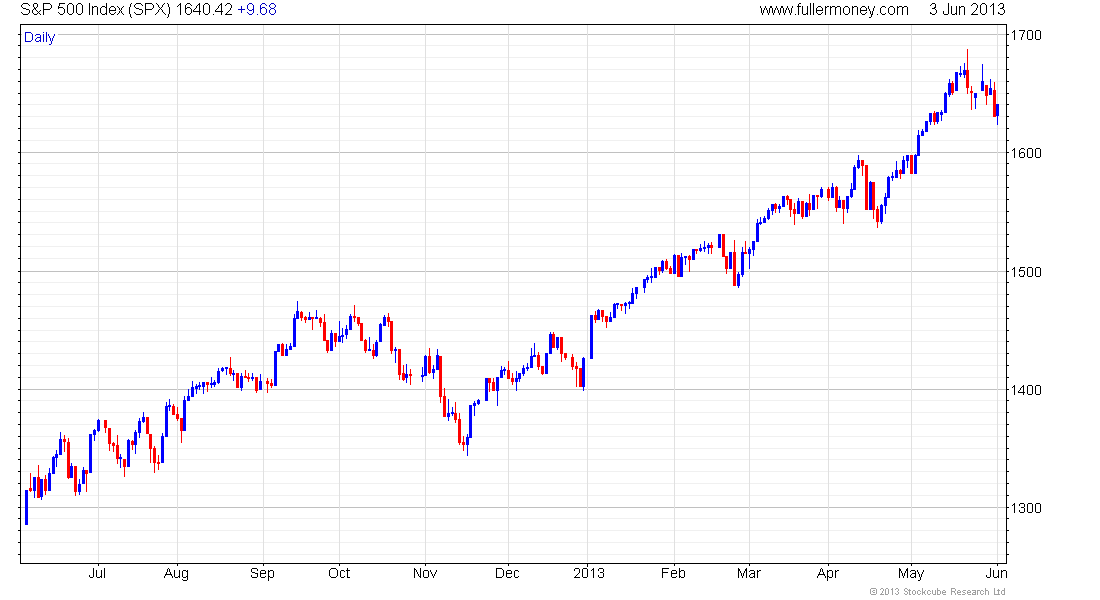Click the Nov month axis label
1100x600 pixels.
[x=425, y=573]
